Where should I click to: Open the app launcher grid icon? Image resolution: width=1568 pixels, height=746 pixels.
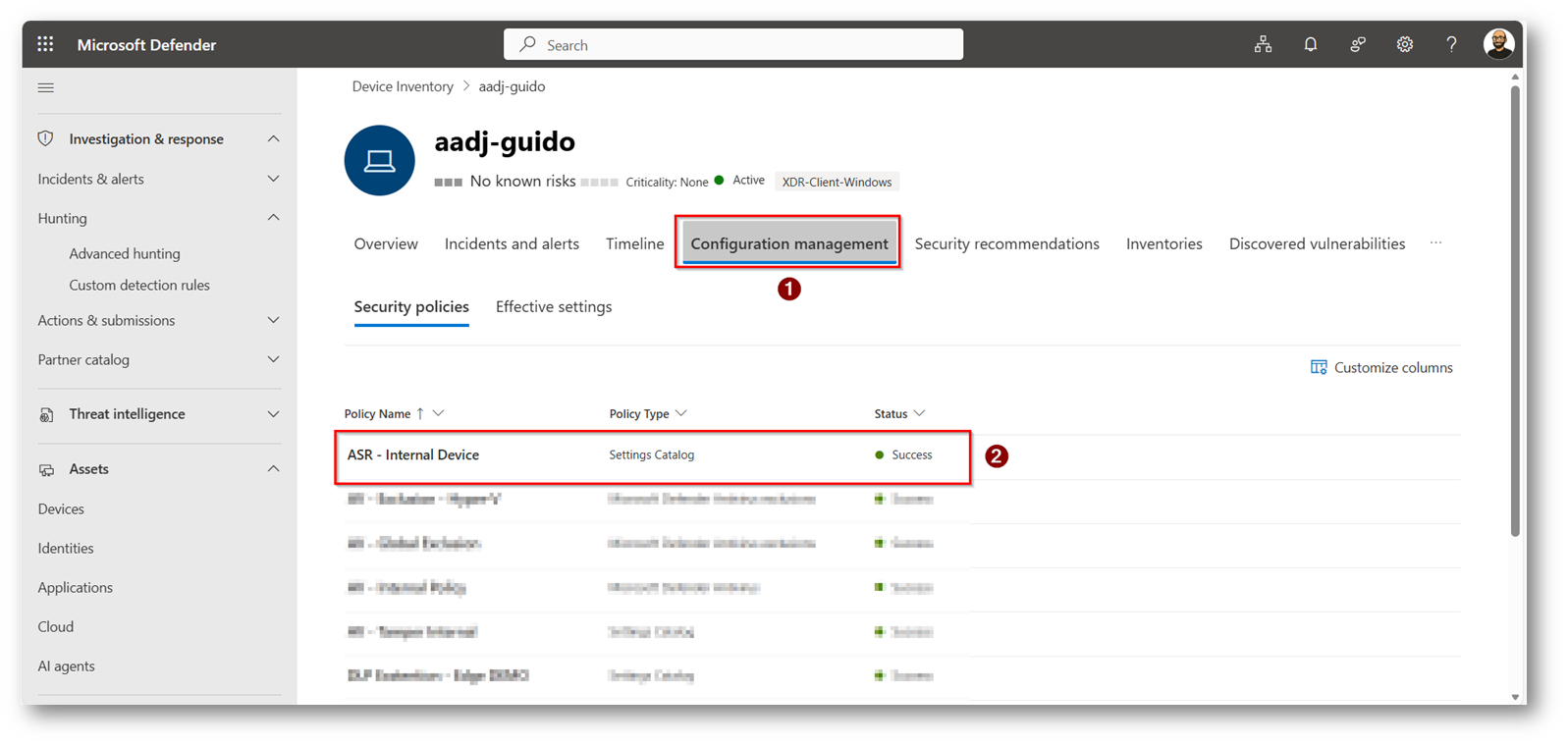point(45,44)
